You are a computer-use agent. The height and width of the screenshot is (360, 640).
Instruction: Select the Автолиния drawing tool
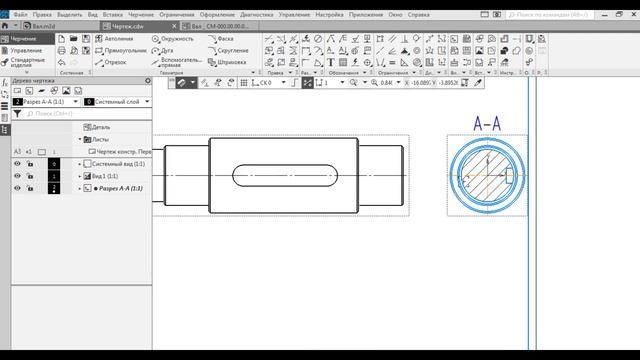[114, 39]
